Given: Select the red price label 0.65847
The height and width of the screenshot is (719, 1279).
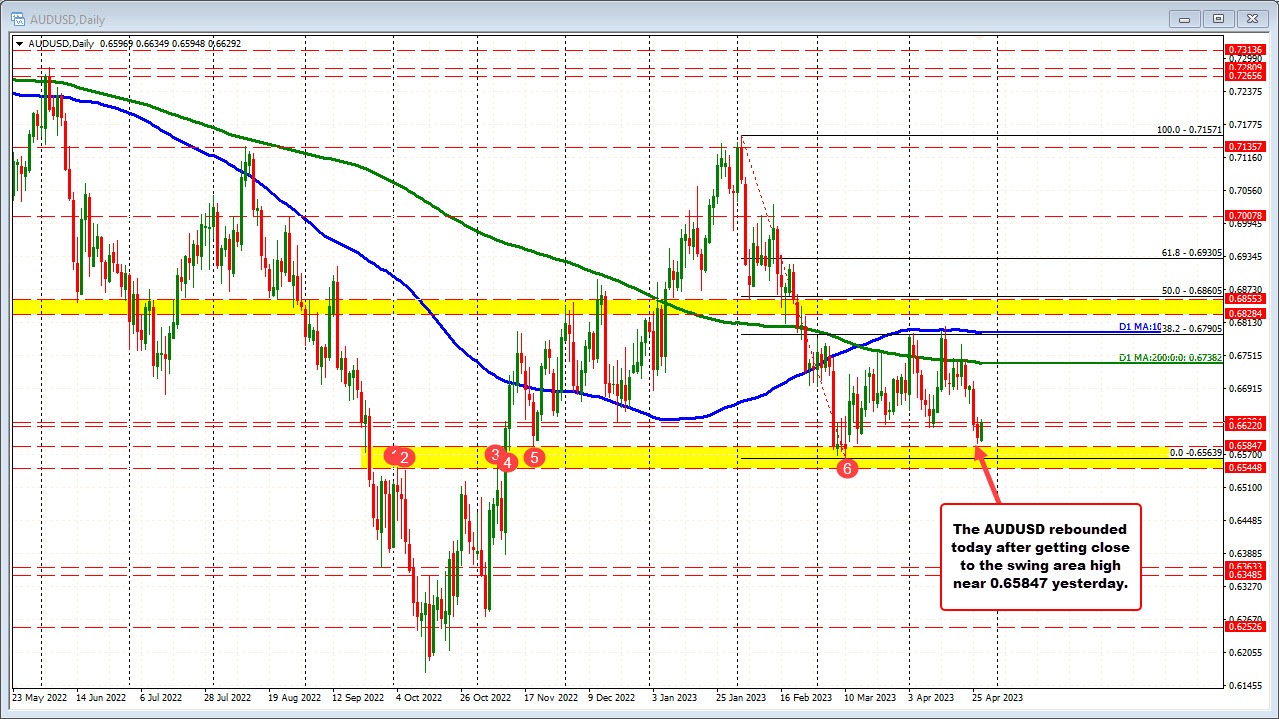Looking at the screenshot, I should (x=1245, y=445).
